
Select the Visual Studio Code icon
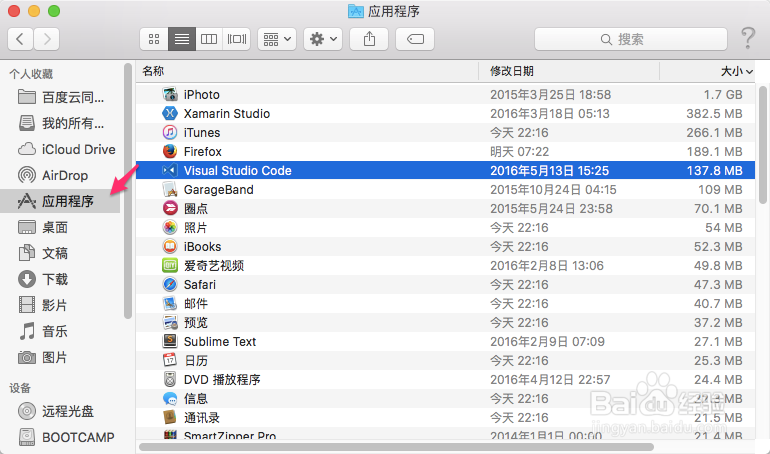[170, 170]
